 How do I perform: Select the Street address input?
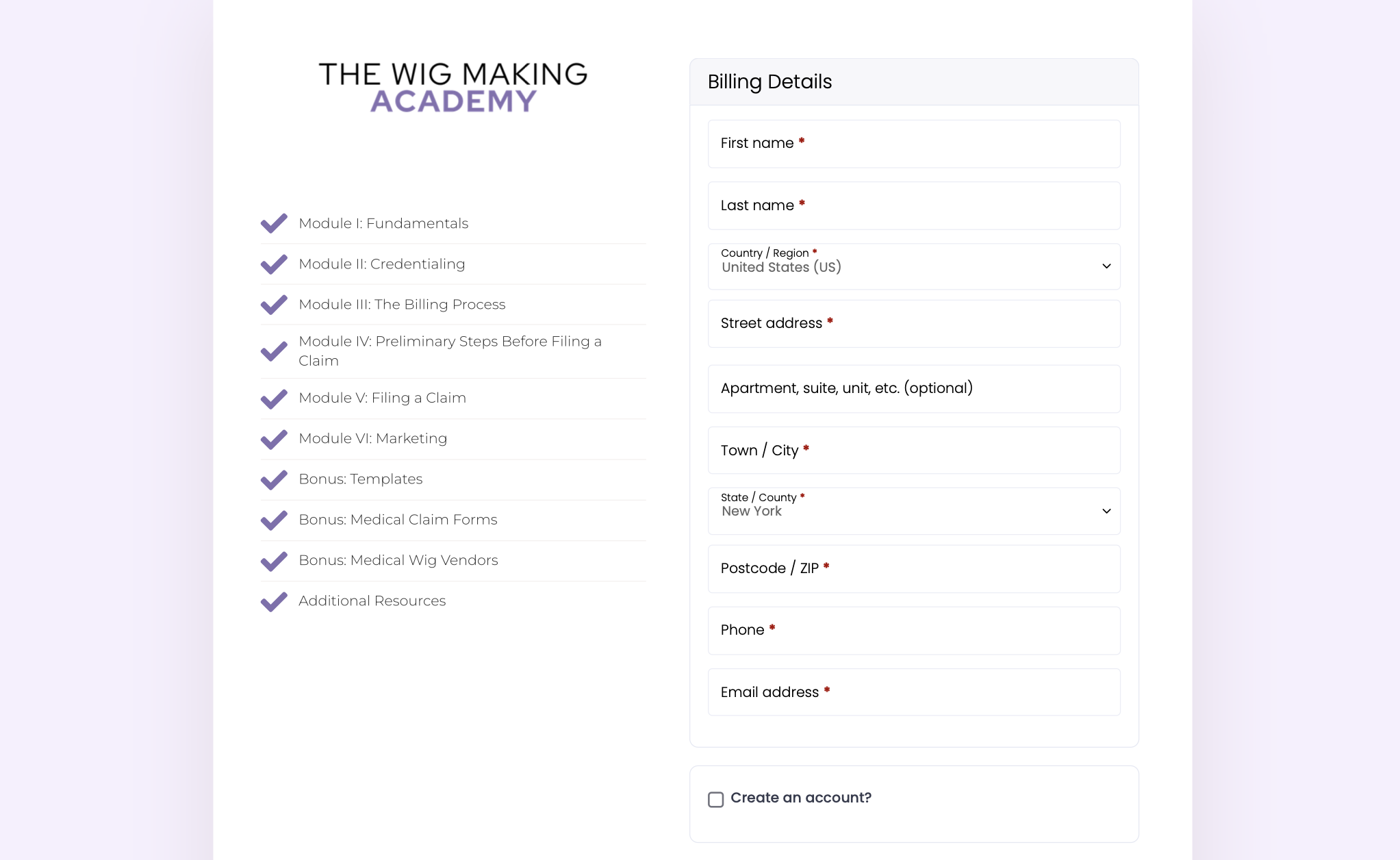pos(913,323)
